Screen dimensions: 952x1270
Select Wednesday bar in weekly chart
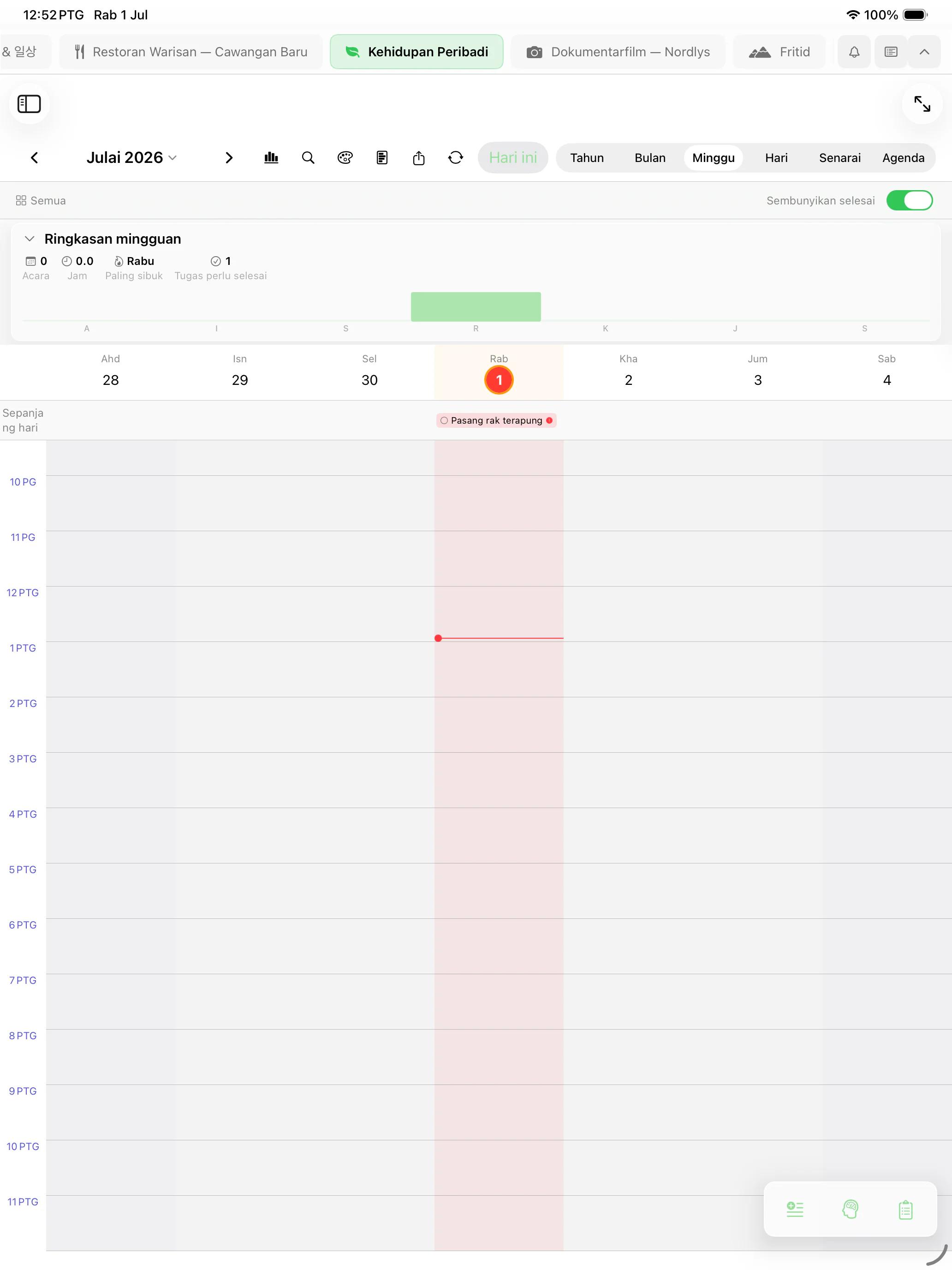click(476, 306)
